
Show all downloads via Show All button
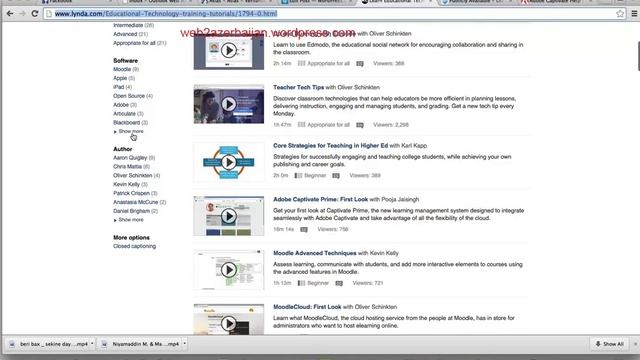(x=610, y=344)
